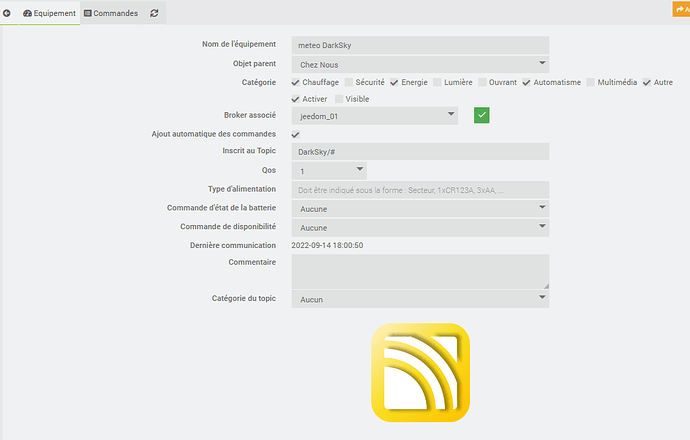Toggle the Visible checkbox

tap(340, 99)
